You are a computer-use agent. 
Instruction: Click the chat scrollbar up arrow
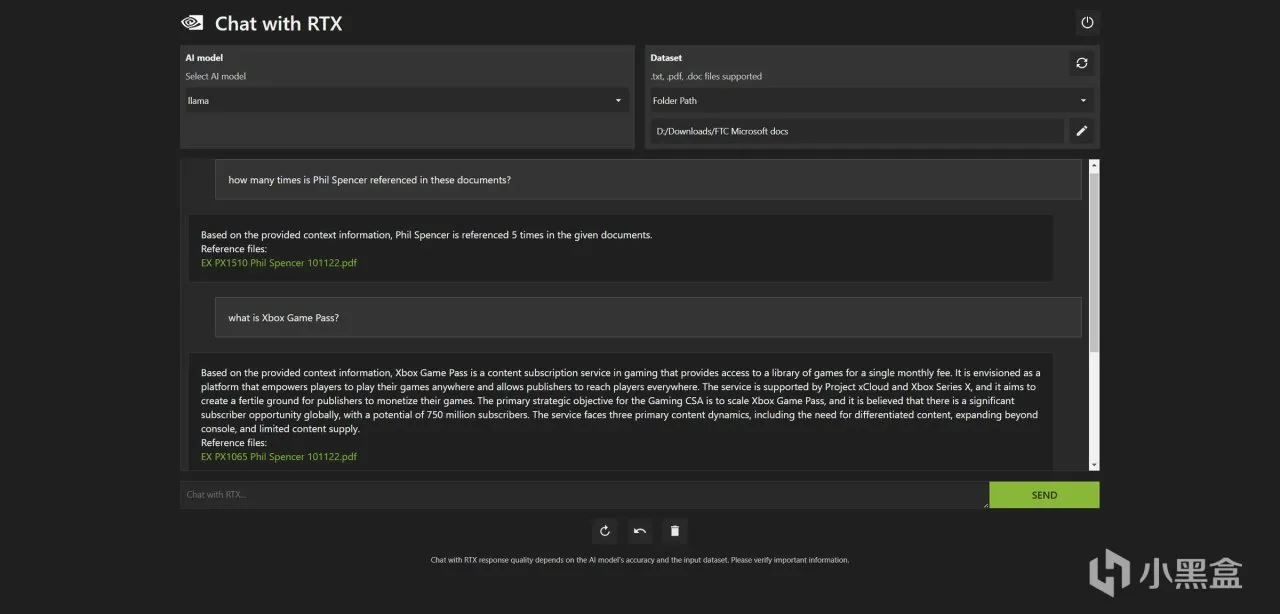(1094, 165)
